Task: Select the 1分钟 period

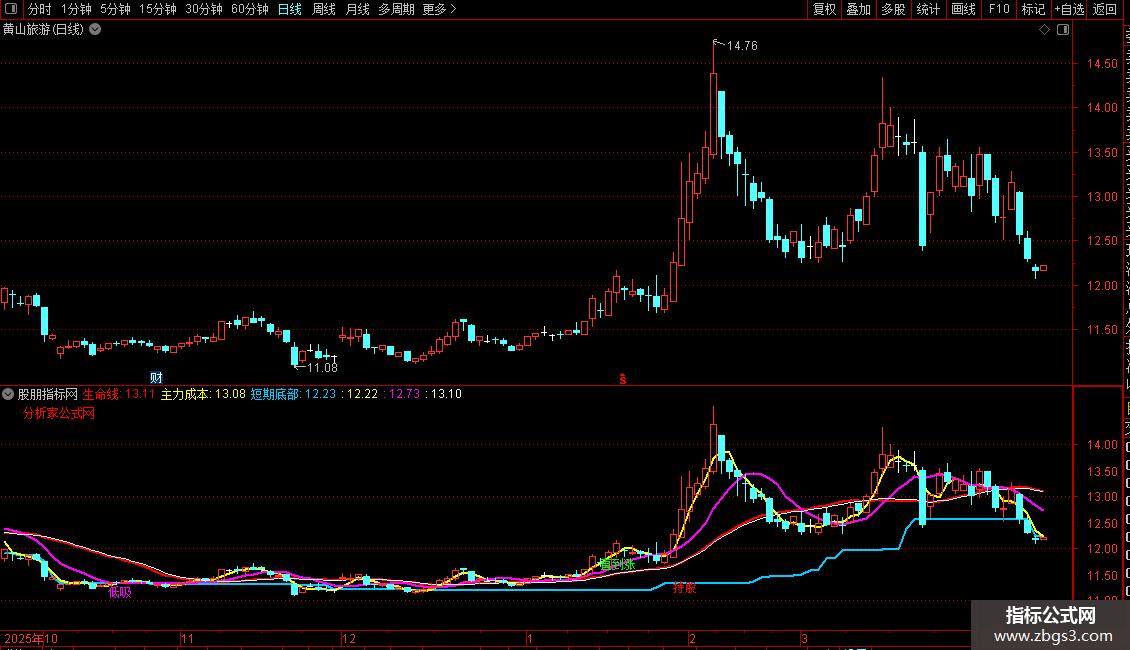Action: (76, 9)
